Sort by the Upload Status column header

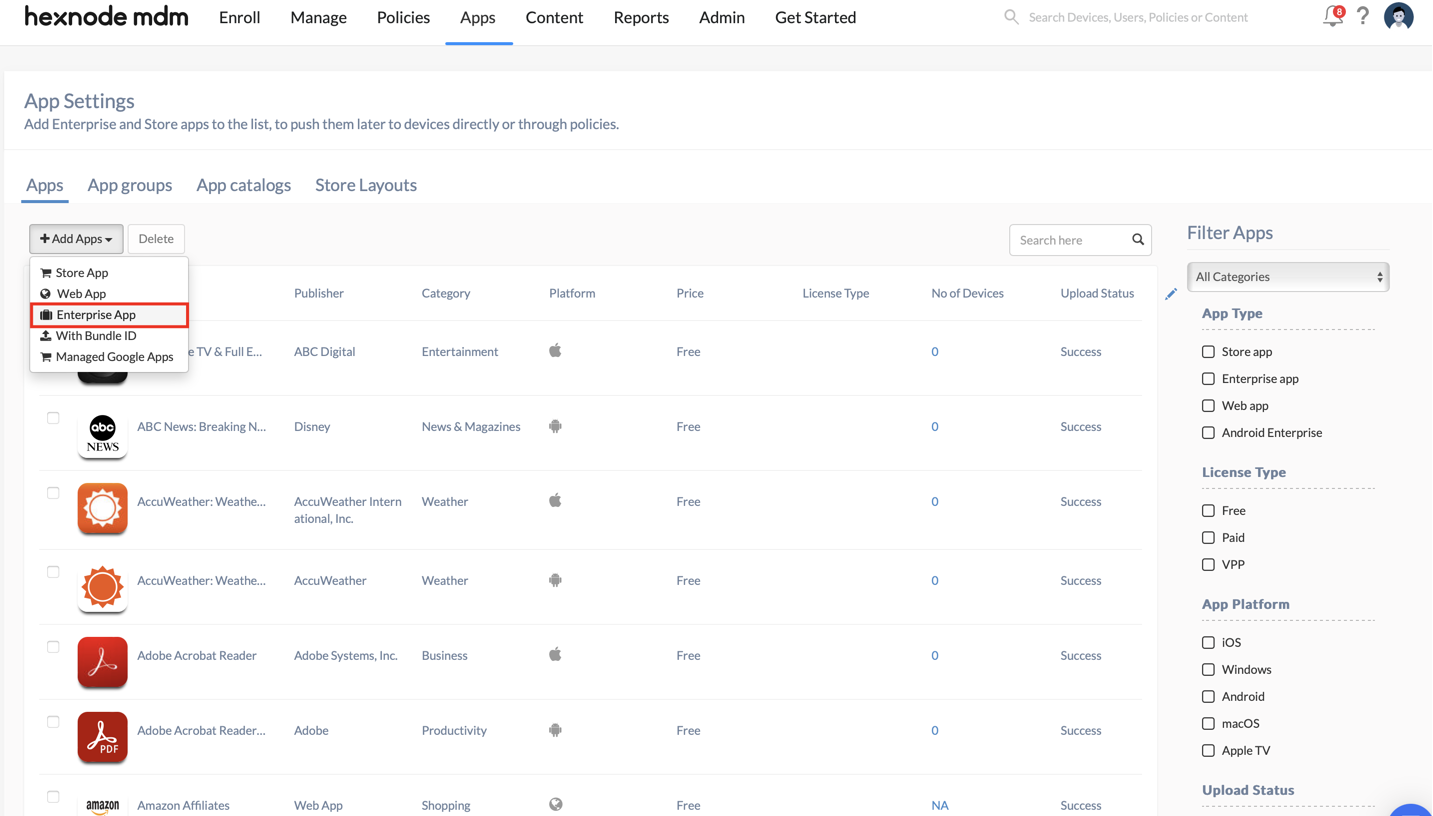click(x=1097, y=293)
